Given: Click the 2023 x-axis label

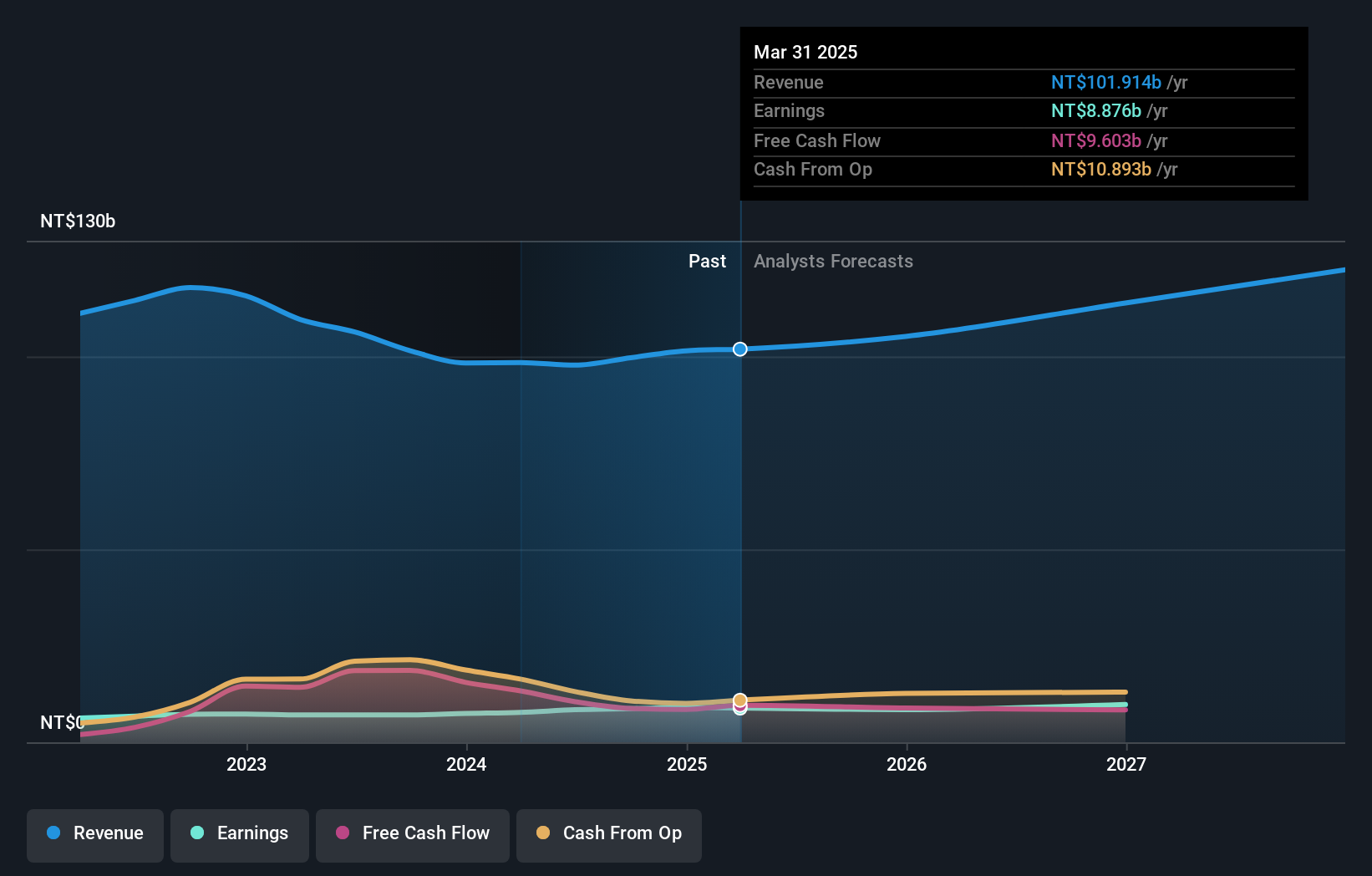Looking at the screenshot, I should click(246, 764).
